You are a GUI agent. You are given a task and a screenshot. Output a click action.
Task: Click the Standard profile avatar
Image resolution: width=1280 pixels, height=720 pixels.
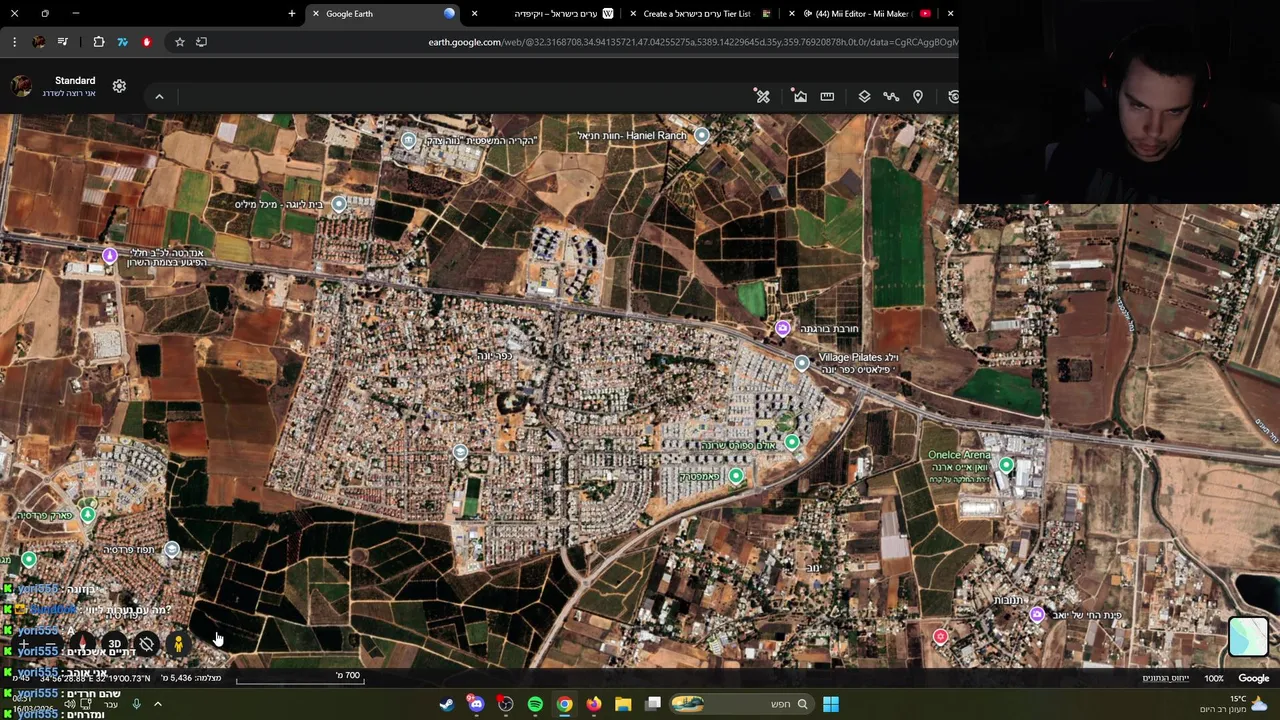[21, 86]
